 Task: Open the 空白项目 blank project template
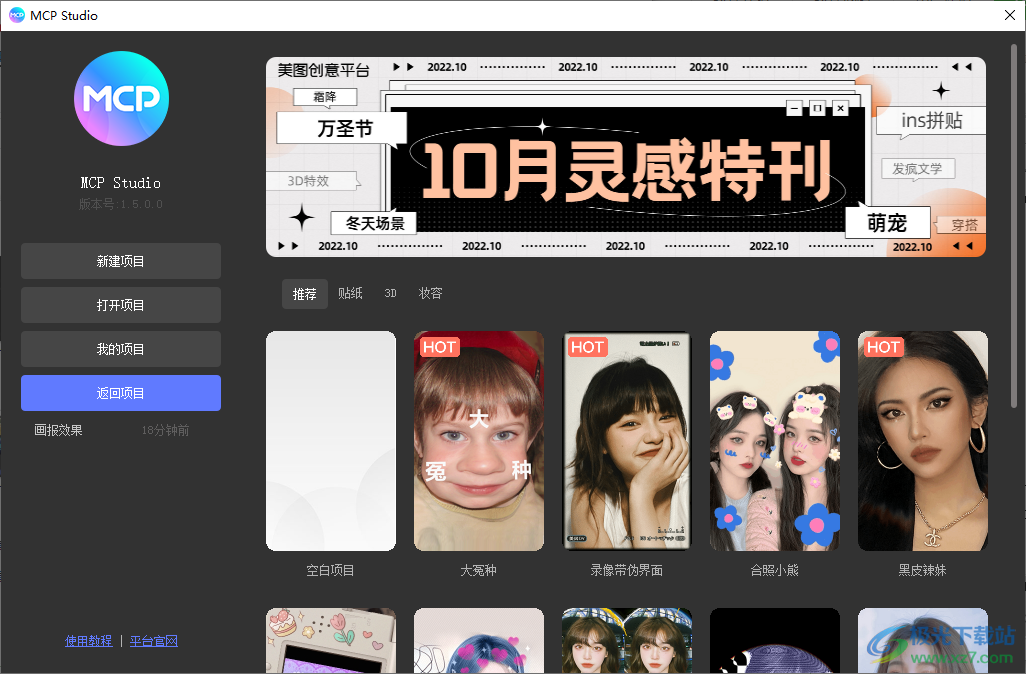(330, 441)
